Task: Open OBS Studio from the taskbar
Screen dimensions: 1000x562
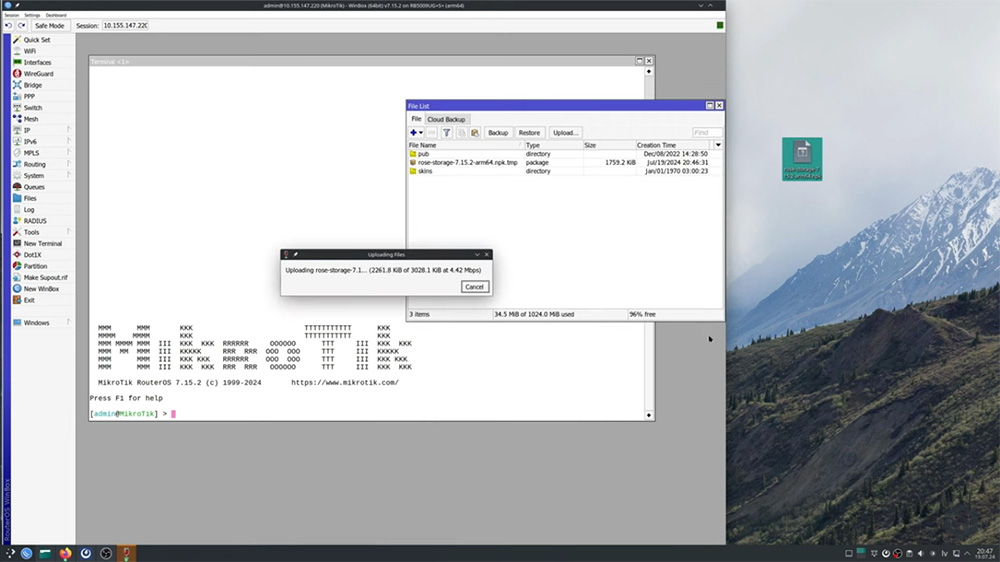Action: tap(107, 553)
